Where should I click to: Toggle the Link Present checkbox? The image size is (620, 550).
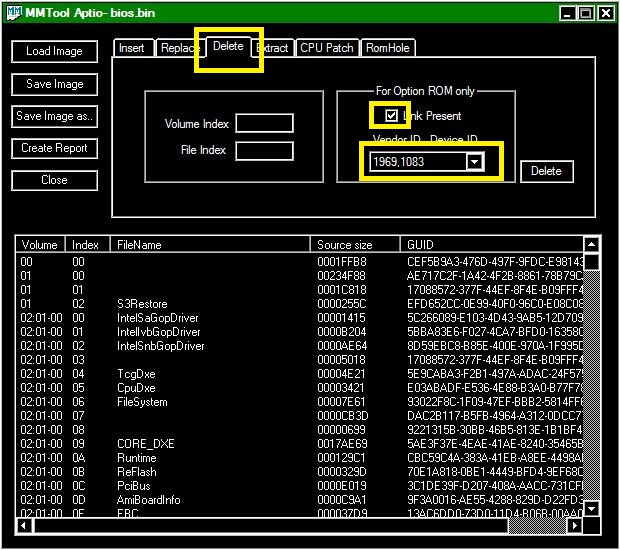click(x=391, y=115)
